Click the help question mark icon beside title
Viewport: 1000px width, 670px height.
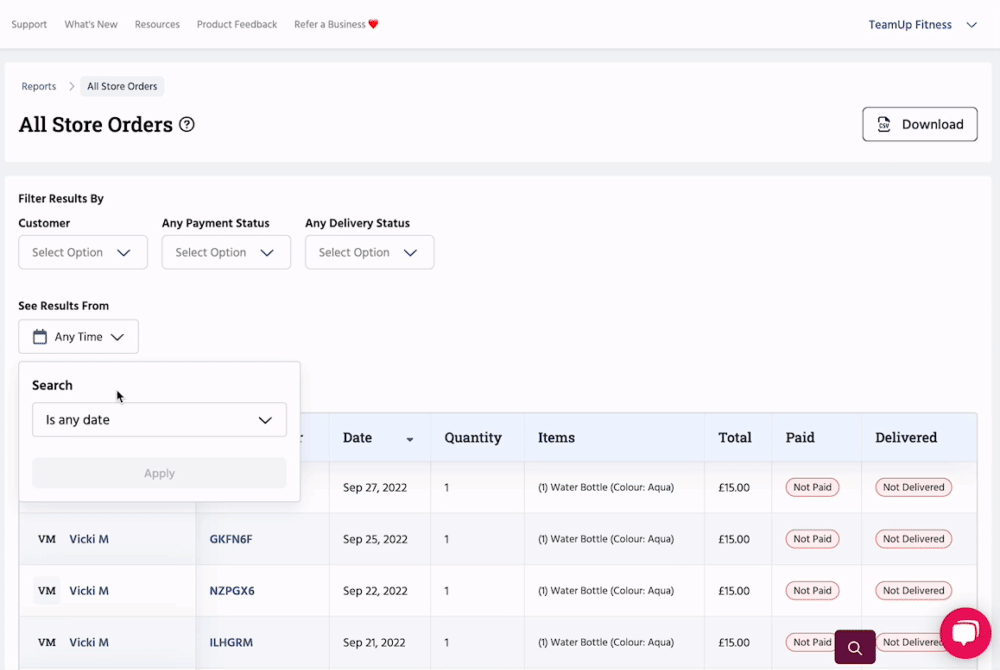point(187,125)
